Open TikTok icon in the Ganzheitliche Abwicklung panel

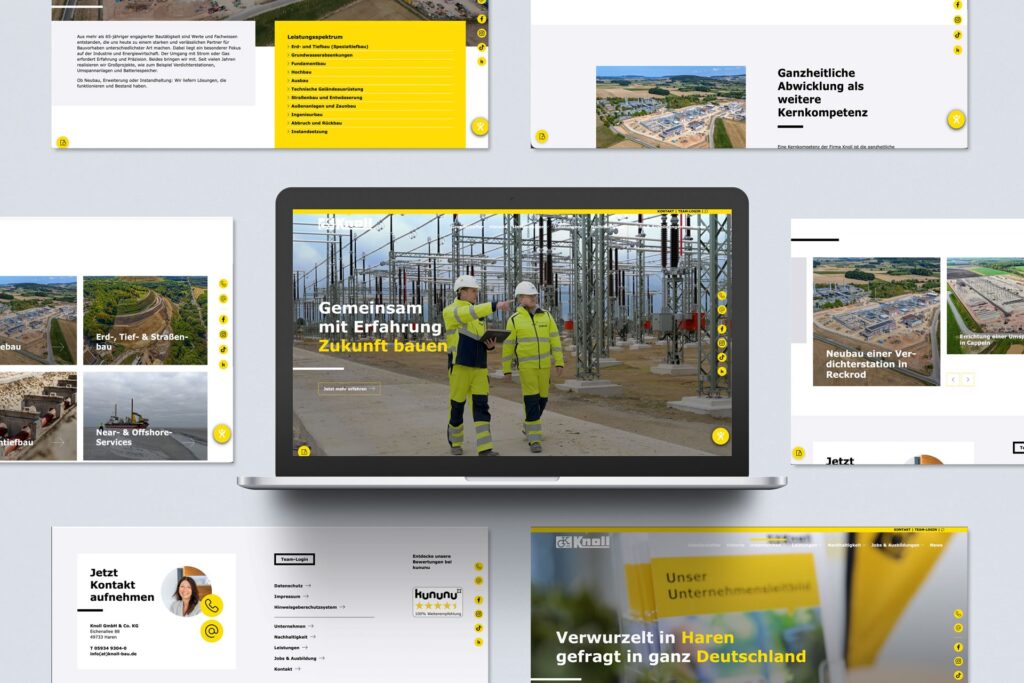click(x=957, y=35)
